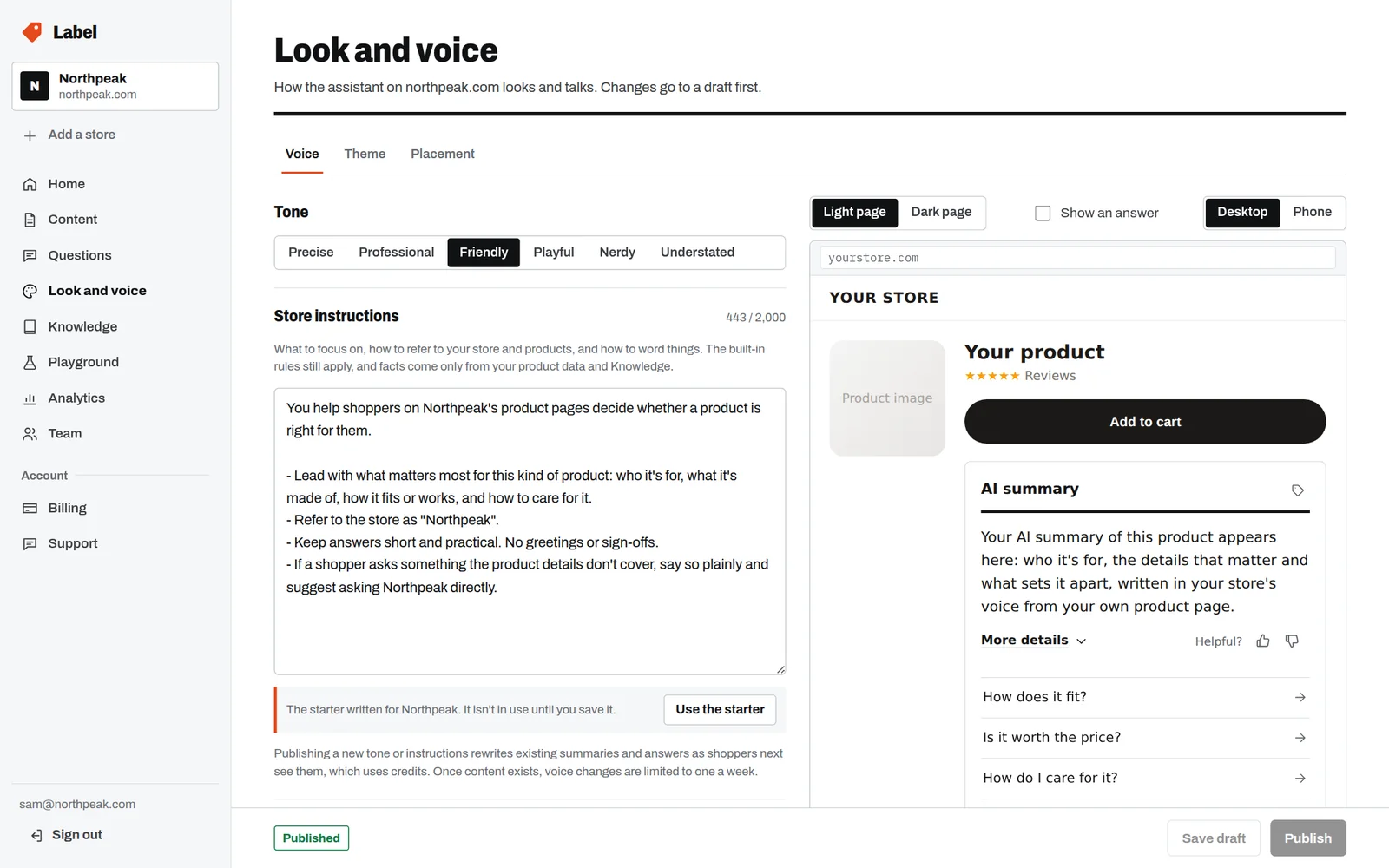Expand More details in AI summary
The width and height of the screenshot is (1389, 868).
(x=1033, y=641)
